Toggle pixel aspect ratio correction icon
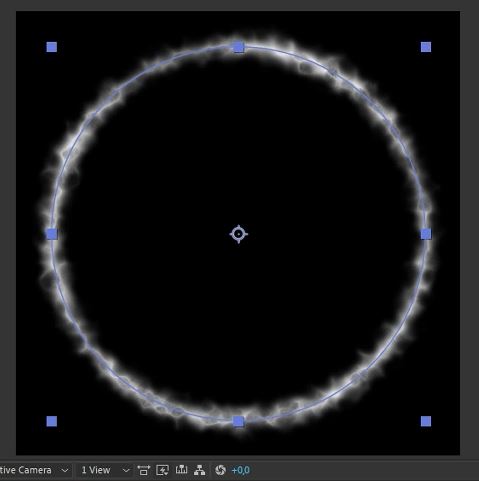The height and width of the screenshot is (481, 479). pyautogui.click(x=144, y=470)
